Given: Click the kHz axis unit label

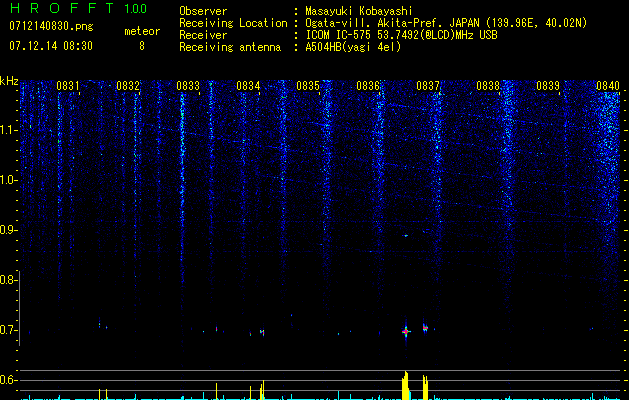Looking at the screenshot, I should click(x=9, y=81).
